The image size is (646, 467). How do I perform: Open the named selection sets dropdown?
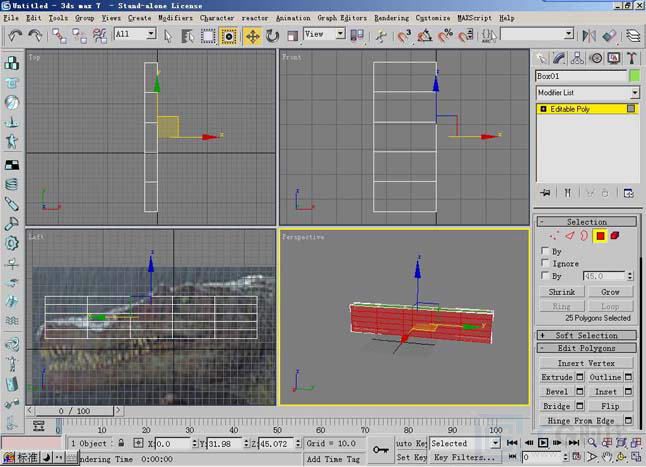537,34
